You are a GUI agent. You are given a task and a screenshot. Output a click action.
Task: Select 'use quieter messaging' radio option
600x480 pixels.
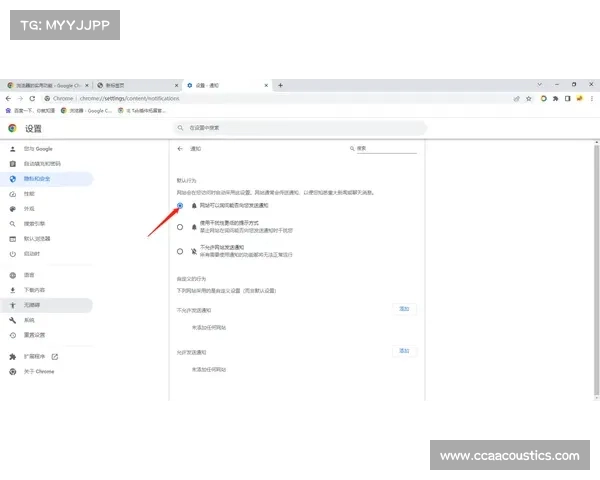[x=180, y=227]
